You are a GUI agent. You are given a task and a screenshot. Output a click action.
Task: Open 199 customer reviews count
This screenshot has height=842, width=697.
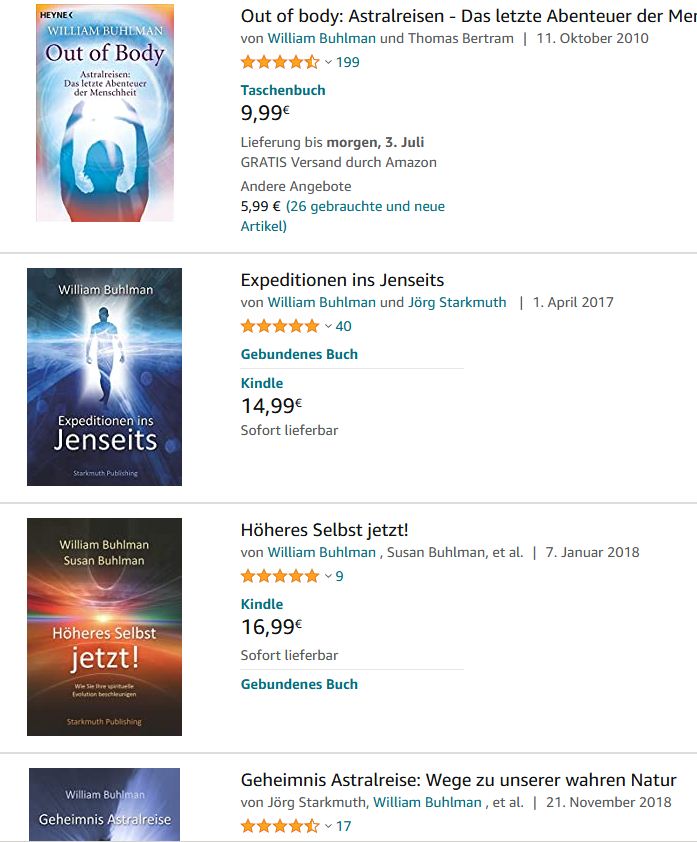(x=348, y=62)
